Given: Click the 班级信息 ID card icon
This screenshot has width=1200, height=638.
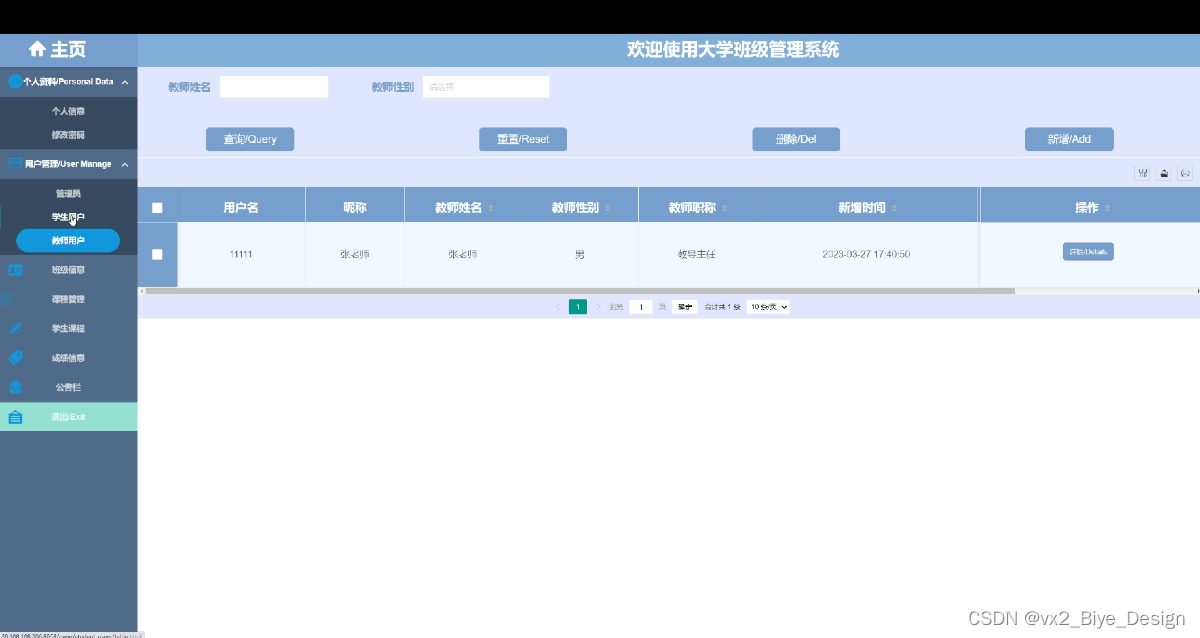Looking at the screenshot, I should (15, 270).
